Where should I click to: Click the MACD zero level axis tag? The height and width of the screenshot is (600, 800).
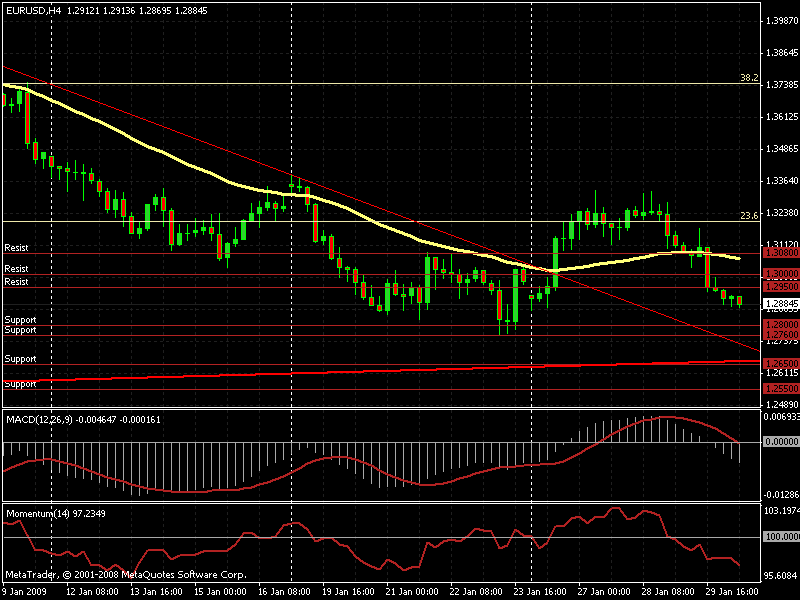pos(781,441)
